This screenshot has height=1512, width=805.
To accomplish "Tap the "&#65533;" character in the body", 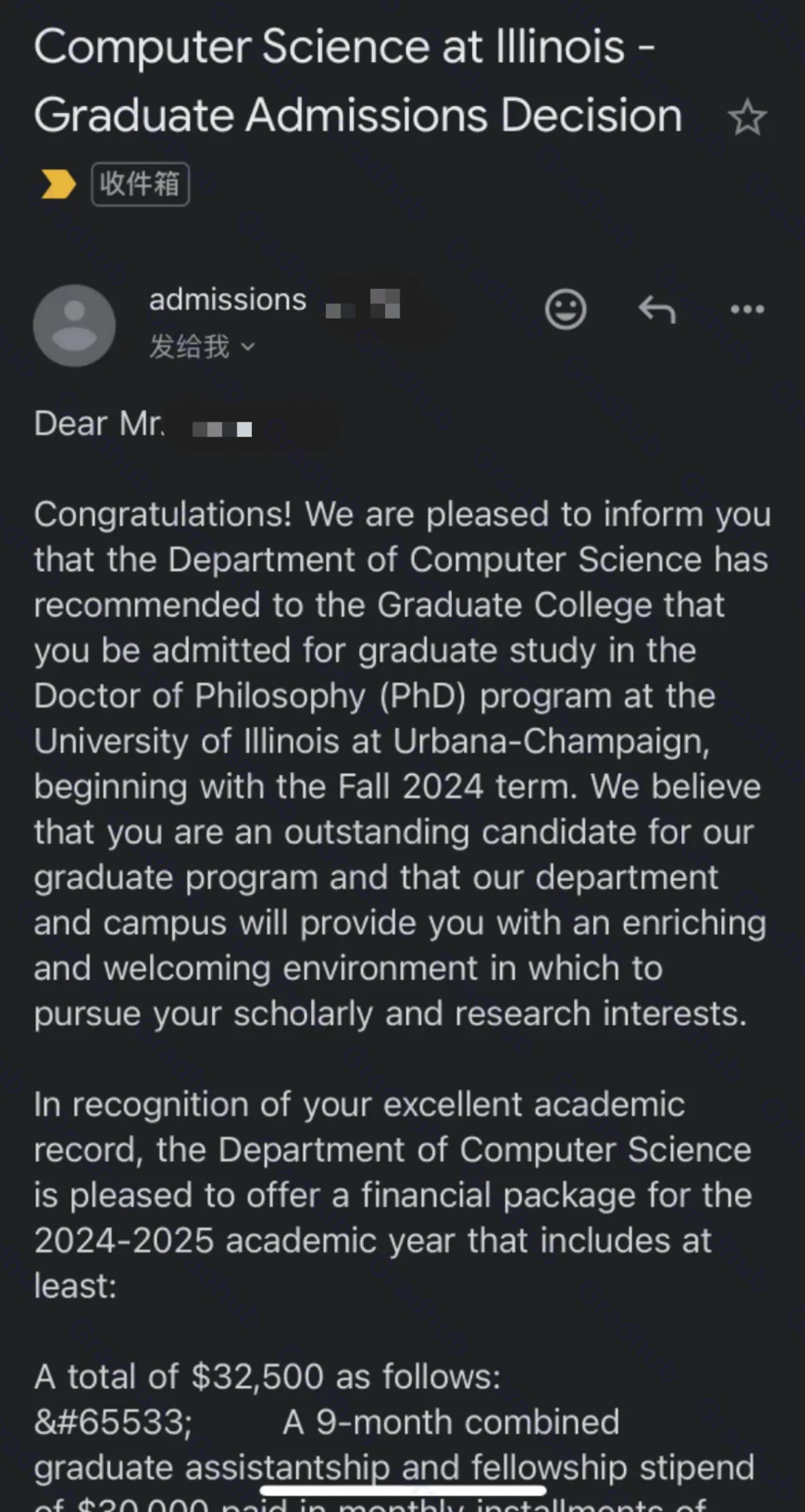I will pyautogui.click(x=113, y=1423).
